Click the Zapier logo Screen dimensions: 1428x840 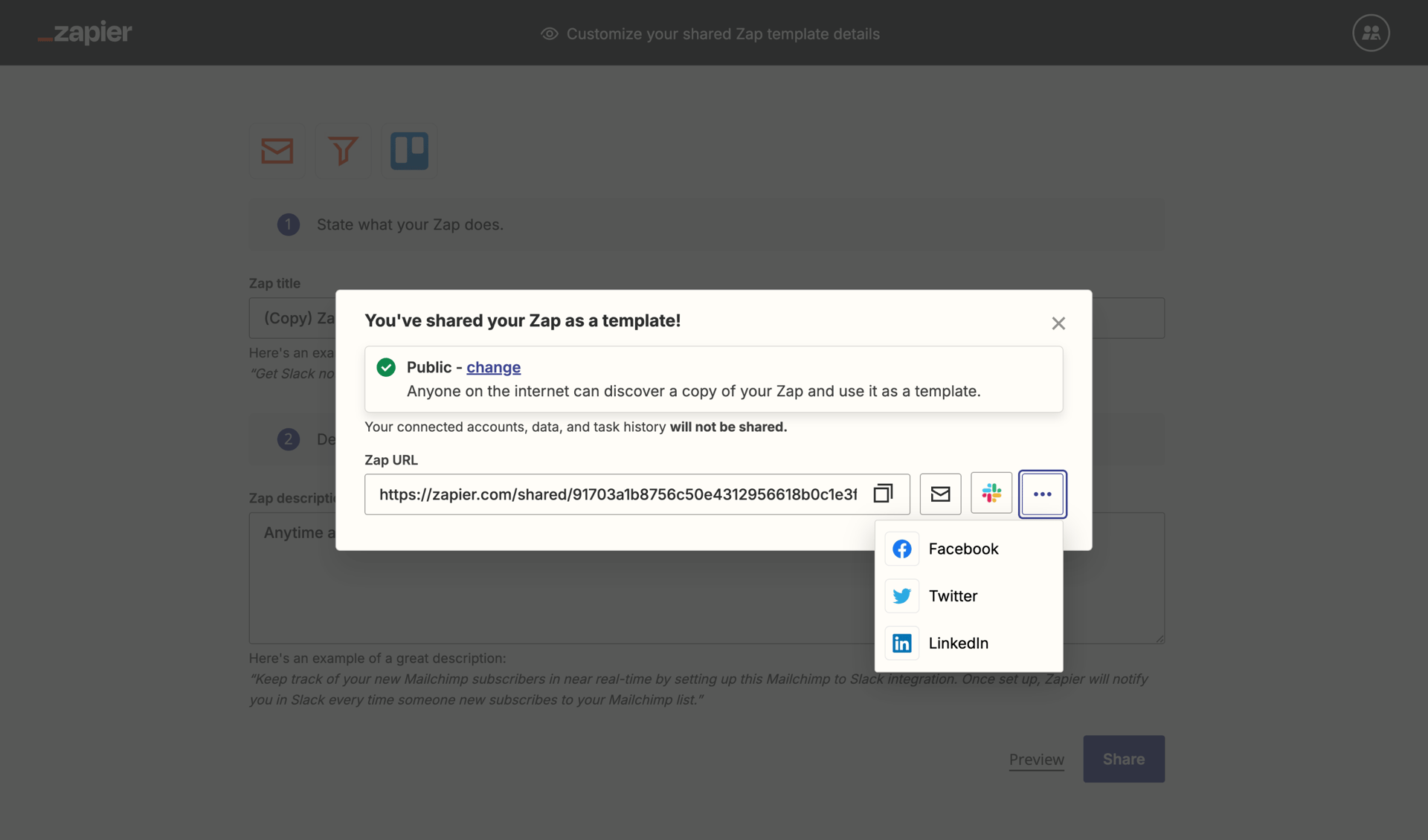tap(84, 33)
